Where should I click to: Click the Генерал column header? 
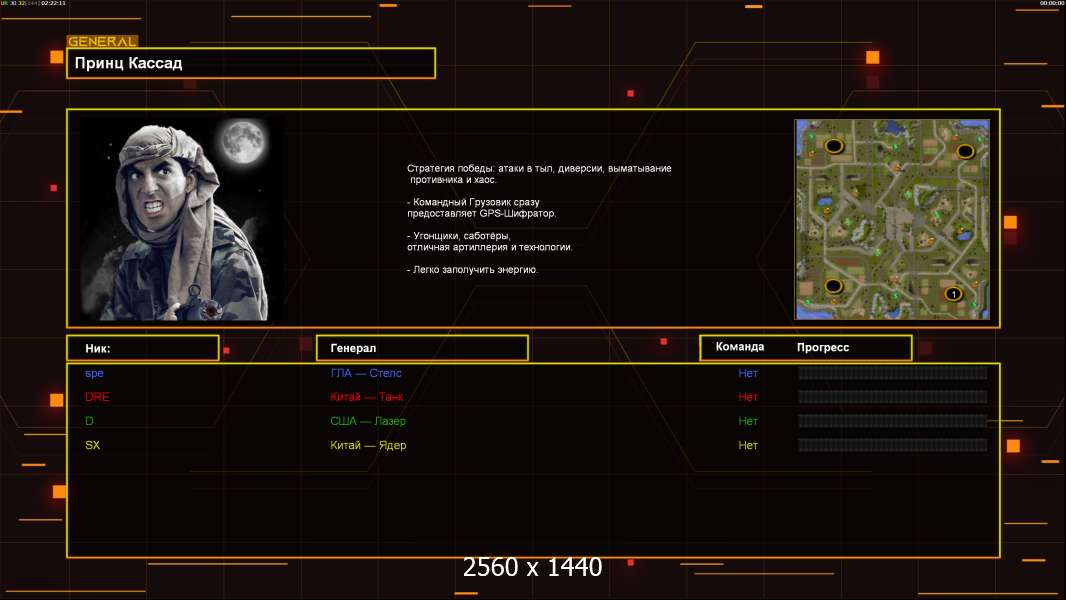point(422,348)
